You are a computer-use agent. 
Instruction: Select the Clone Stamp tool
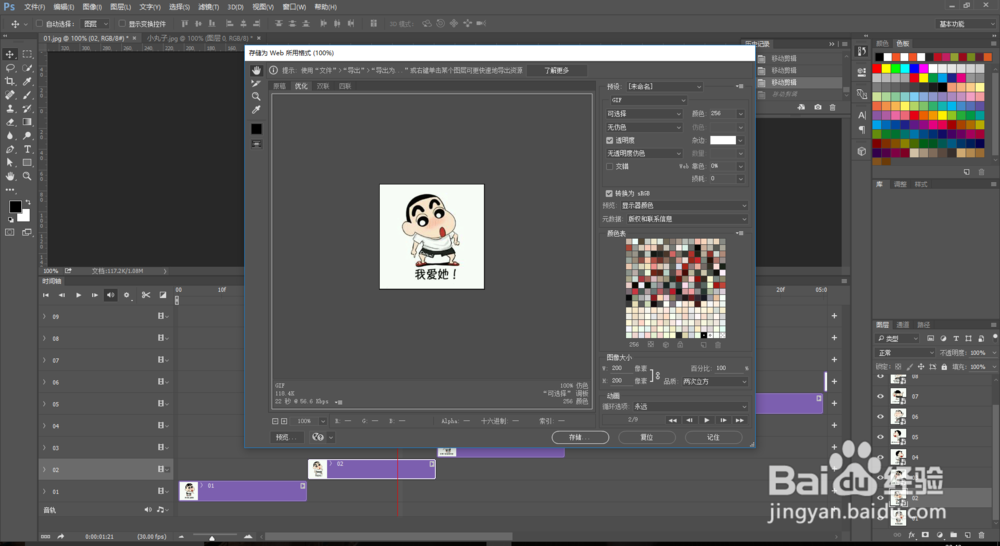10,108
